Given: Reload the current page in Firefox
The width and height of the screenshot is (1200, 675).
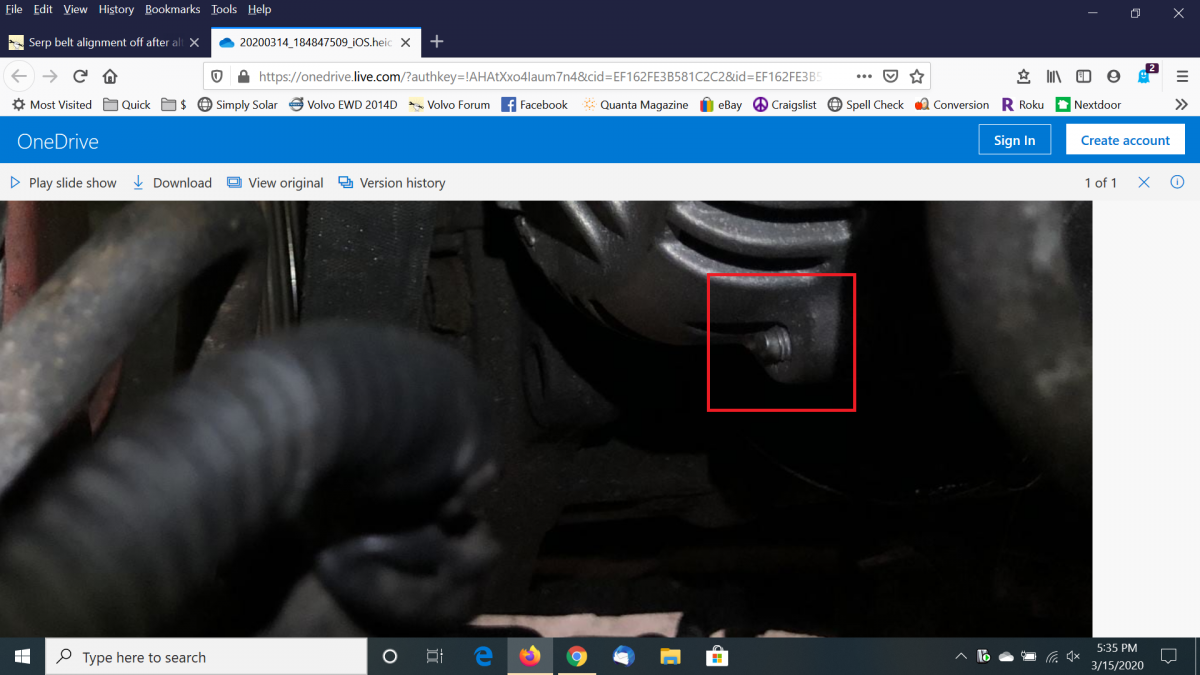Looking at the screenshot, I should click(80, 77).
